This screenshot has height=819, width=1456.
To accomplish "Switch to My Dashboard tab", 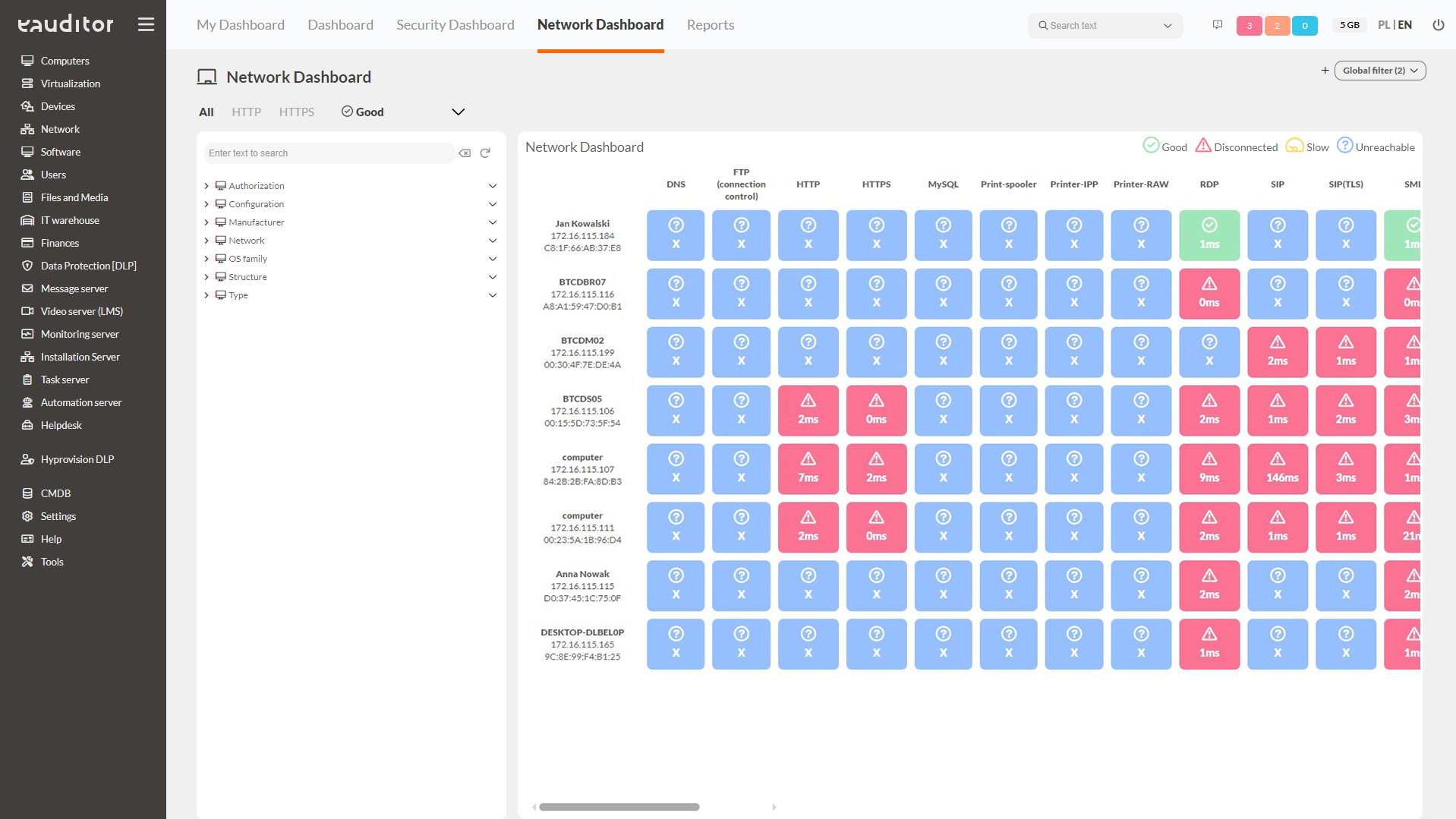I will [240, 25].
